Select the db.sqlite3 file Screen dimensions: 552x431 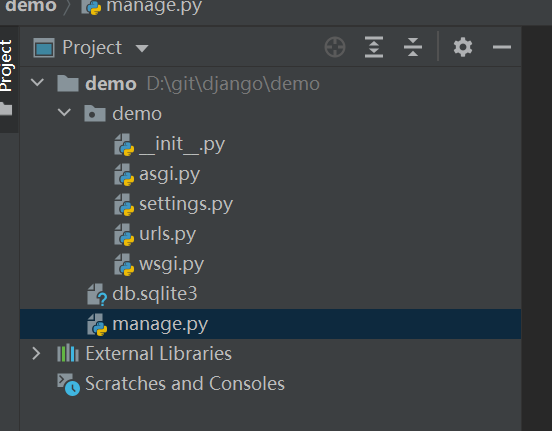(x=270, y=294)
